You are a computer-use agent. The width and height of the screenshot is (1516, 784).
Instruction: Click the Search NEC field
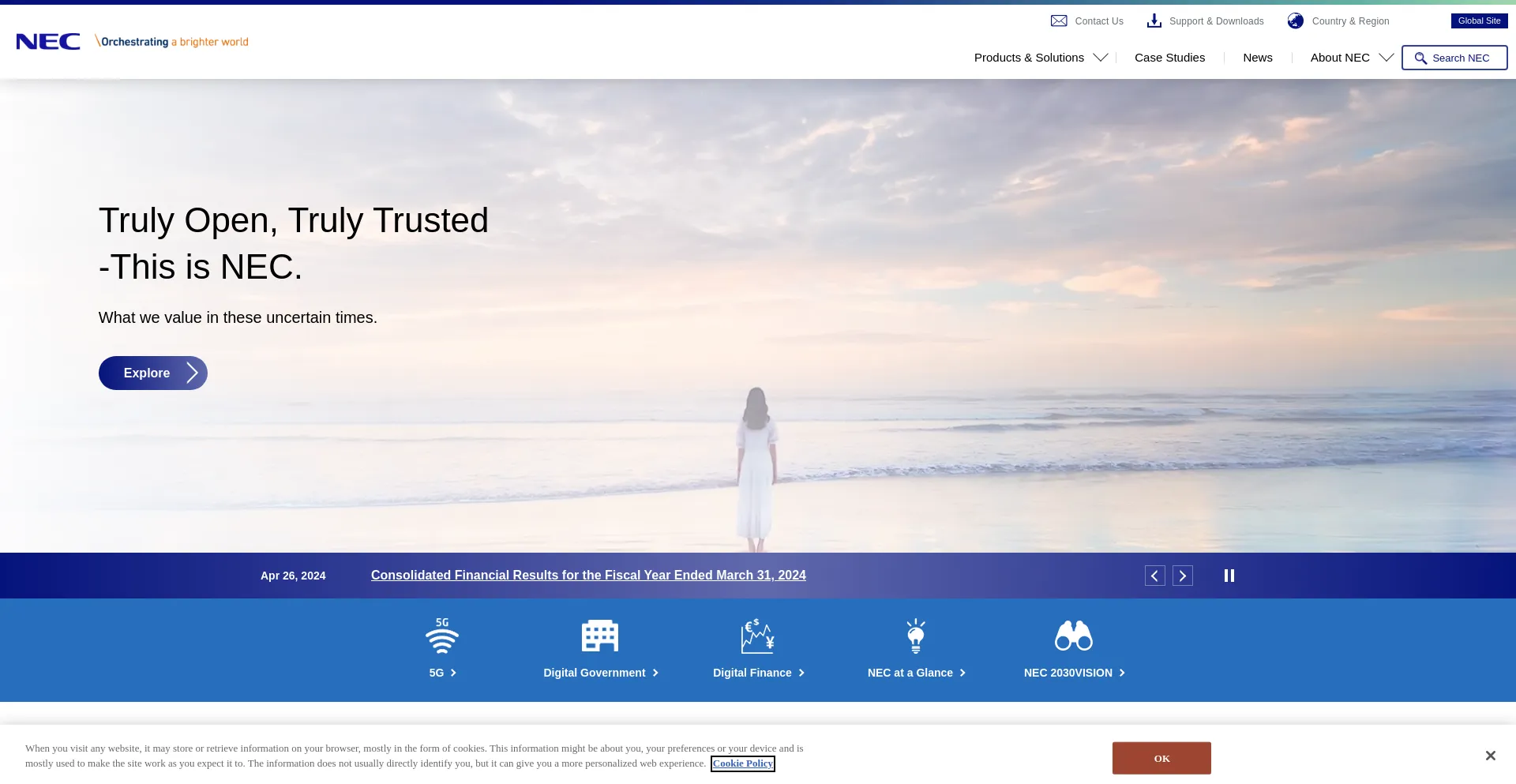[x=1454, y=58]
